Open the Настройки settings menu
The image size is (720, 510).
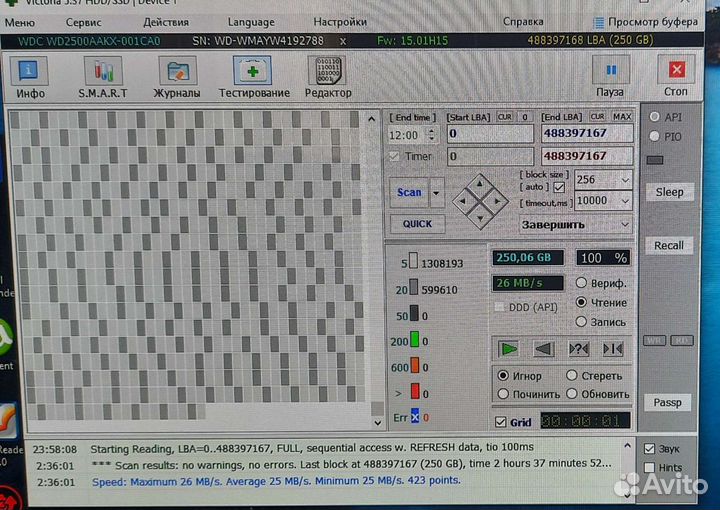pos(339,22)
